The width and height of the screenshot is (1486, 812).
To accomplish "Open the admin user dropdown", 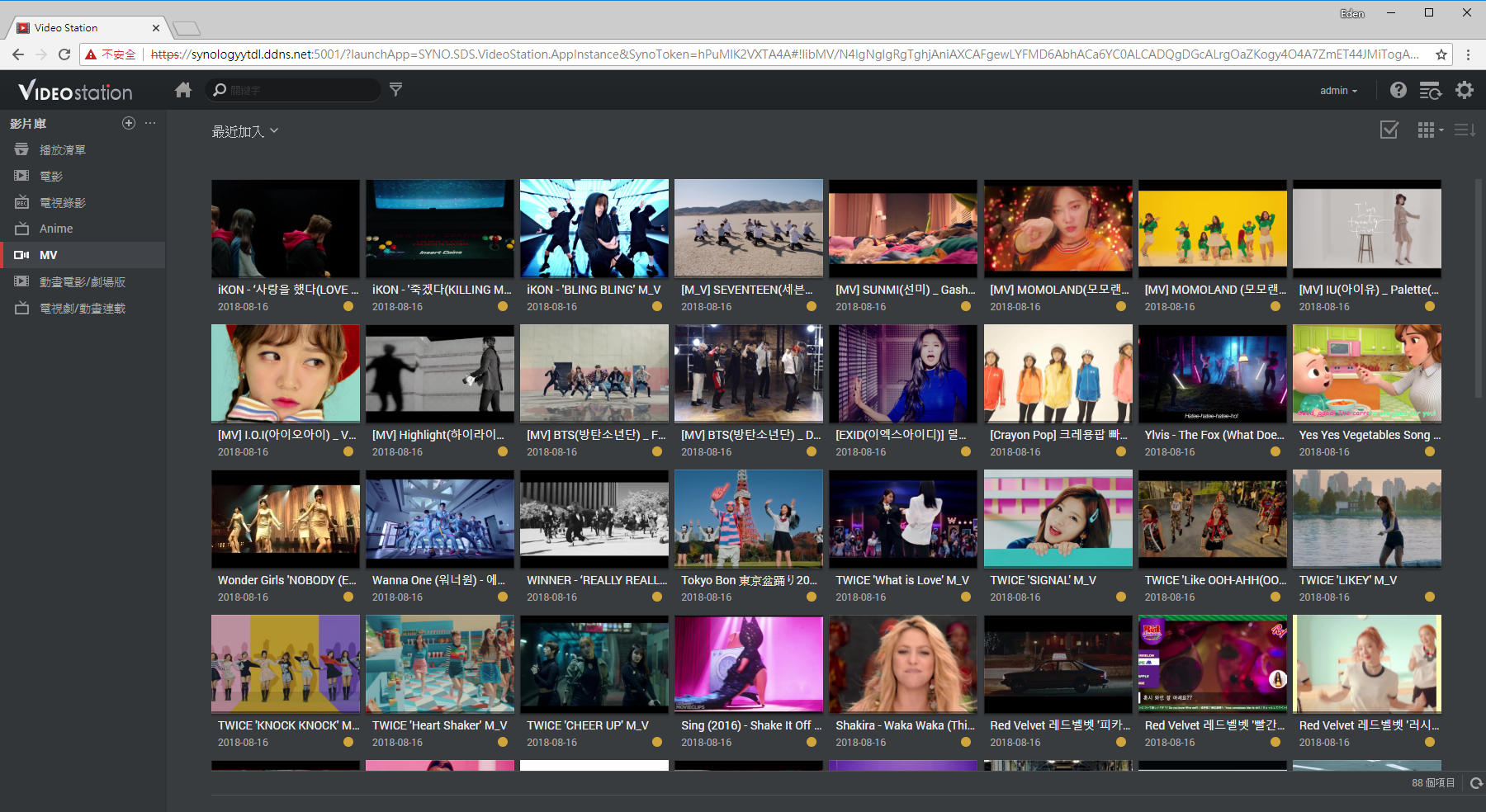I will tap(1338, 91).
